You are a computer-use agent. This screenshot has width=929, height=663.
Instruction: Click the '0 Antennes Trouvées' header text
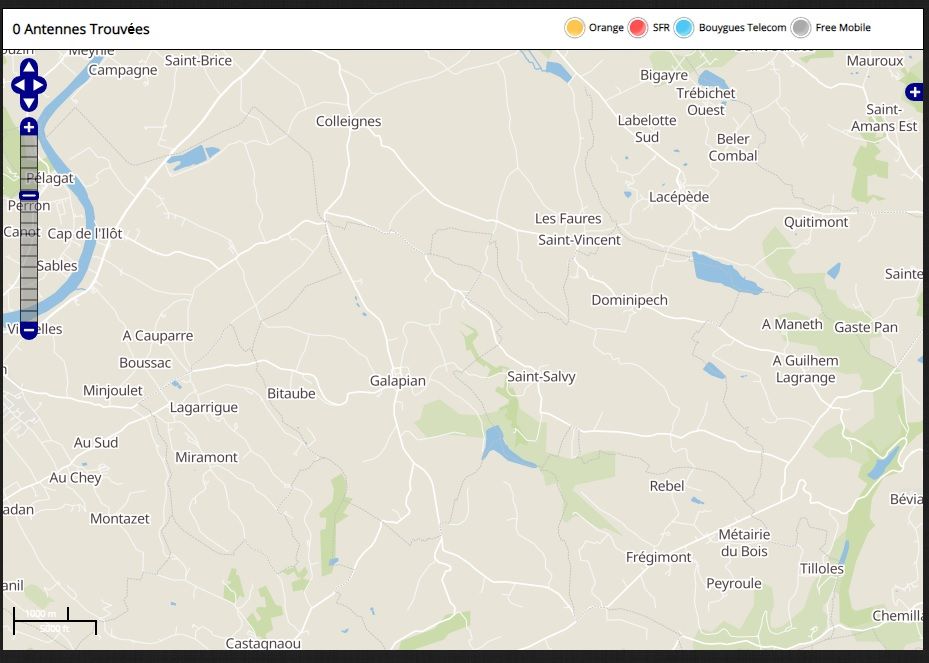pyautogui.click(x=81, y=29)
